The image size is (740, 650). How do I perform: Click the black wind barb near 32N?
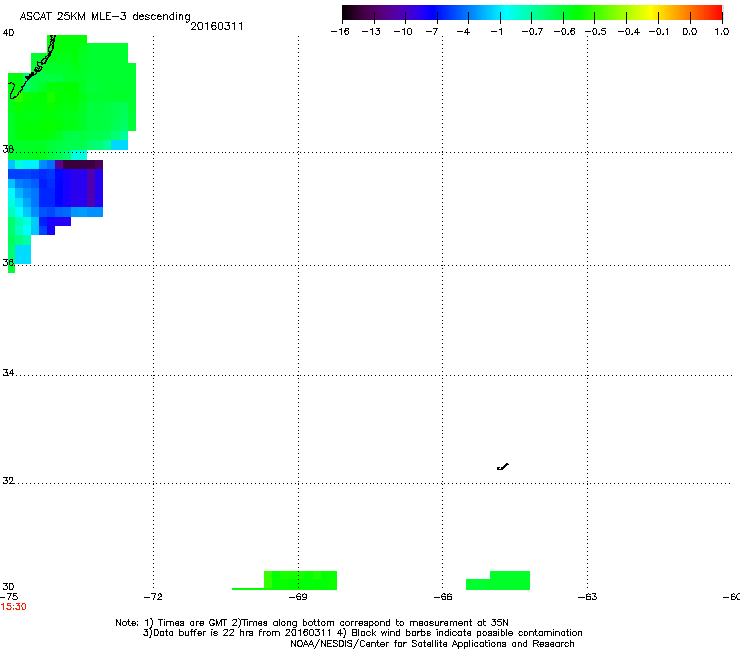503,467
